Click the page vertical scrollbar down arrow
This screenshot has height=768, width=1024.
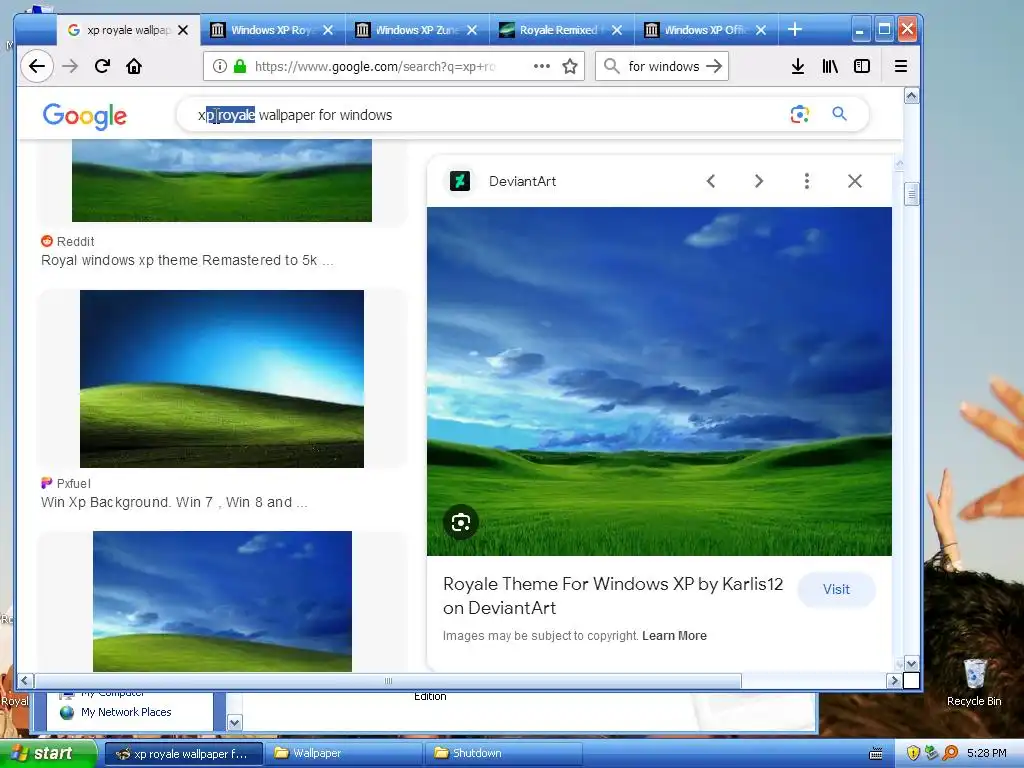pyautogui.click(x=912, y=664)
